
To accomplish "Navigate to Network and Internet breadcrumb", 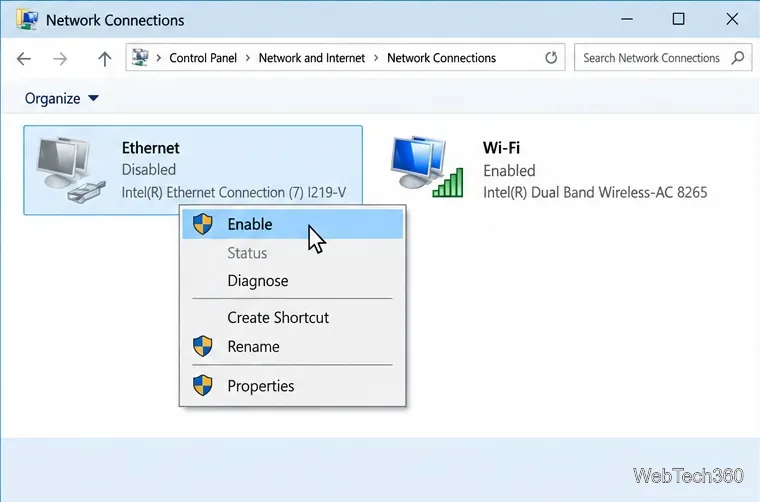I will click(x=312, y=58).
